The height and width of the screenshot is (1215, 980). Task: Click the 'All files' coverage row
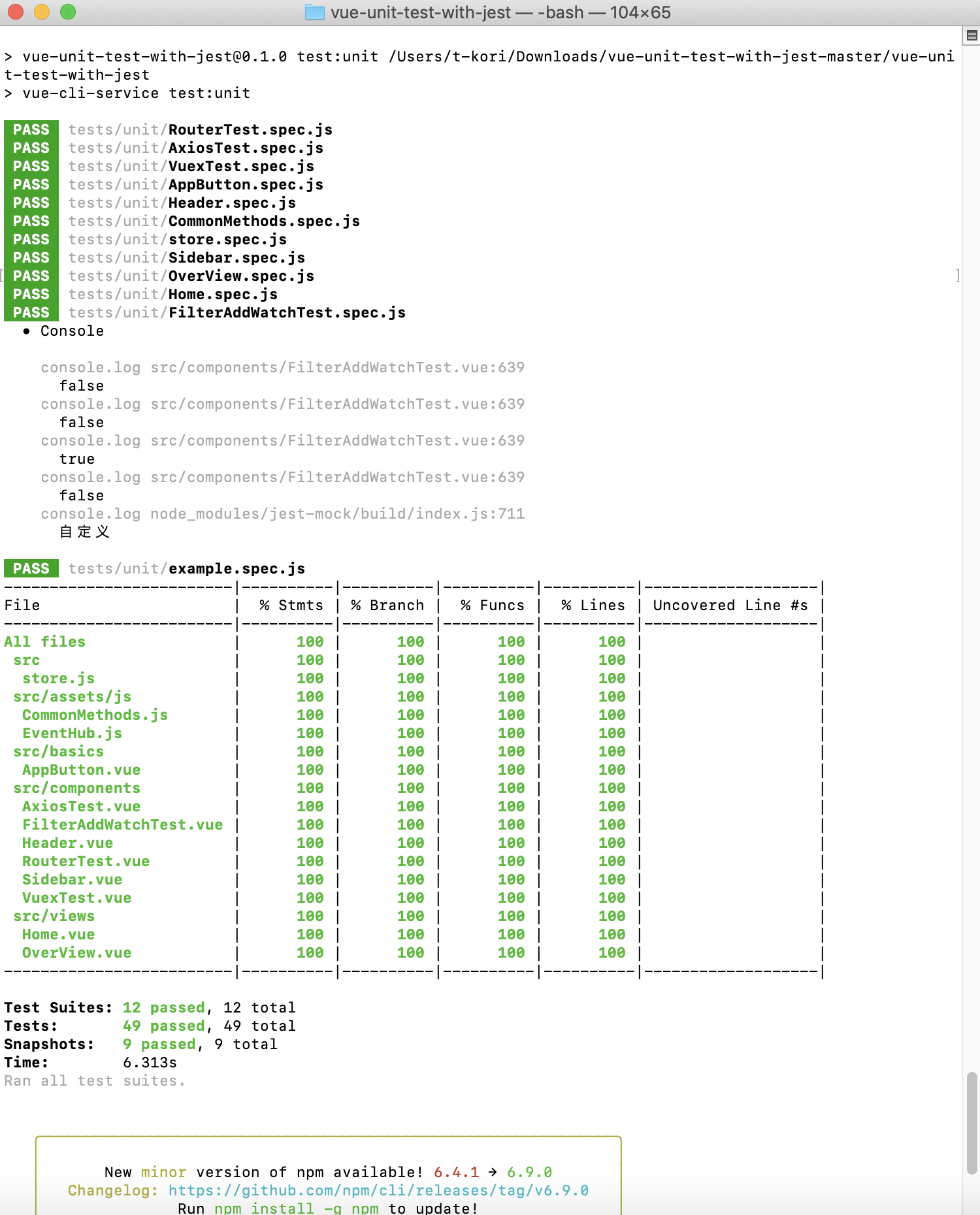point(413,641)
